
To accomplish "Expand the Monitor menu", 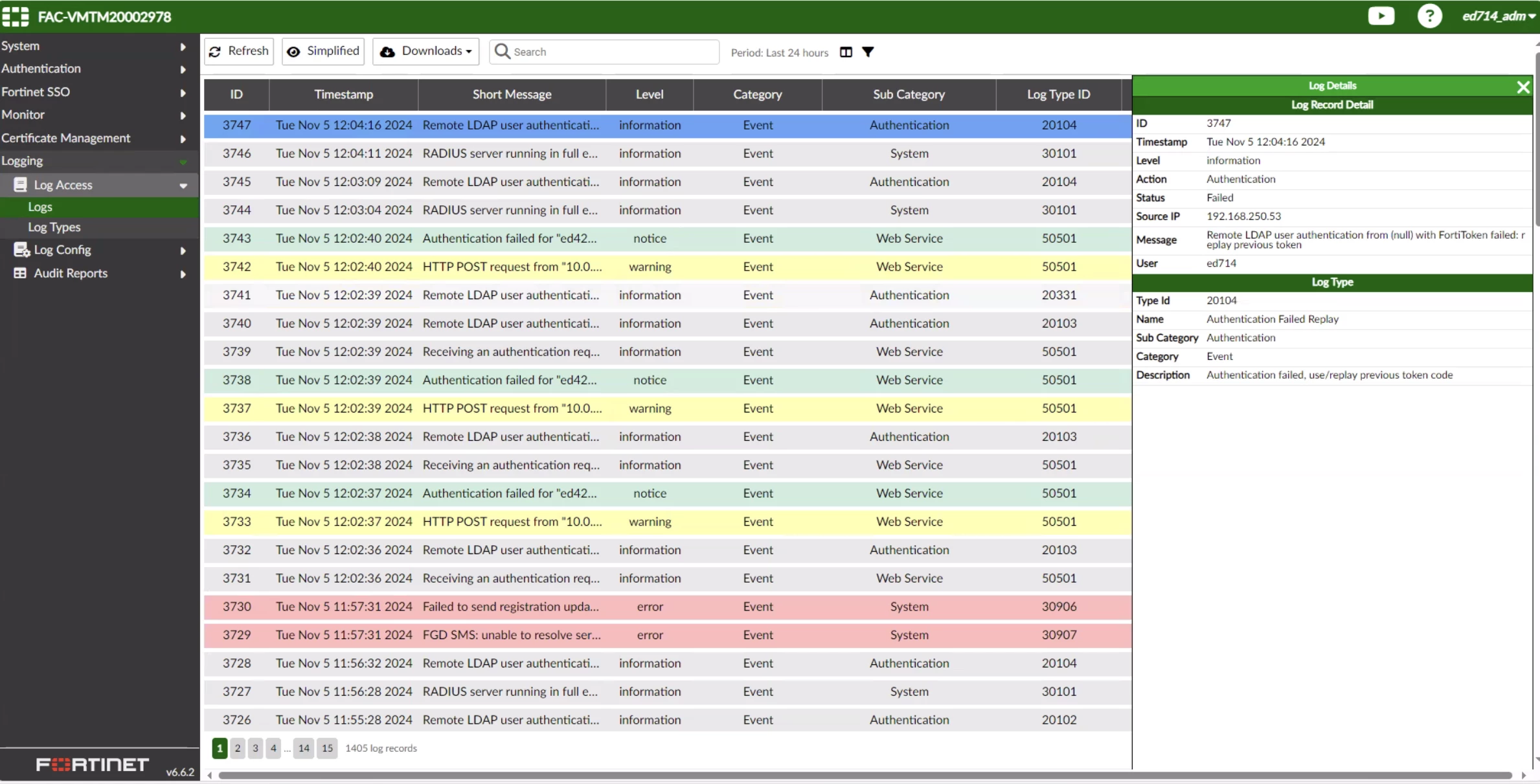I will (99, 115).
